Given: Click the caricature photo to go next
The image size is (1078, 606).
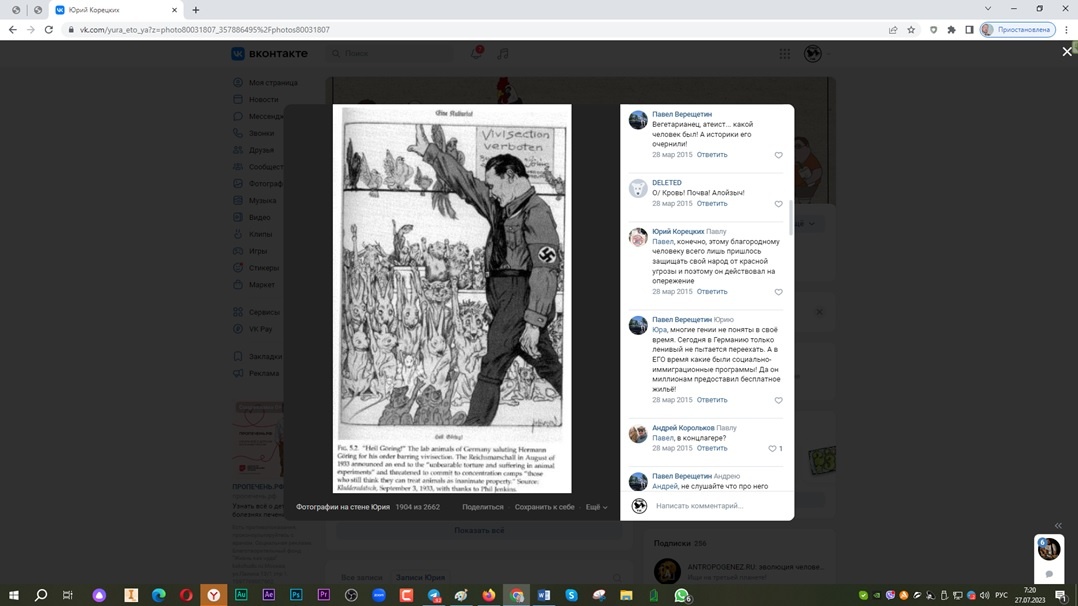Looking at the screenshot, I should (x=452, y=298).
